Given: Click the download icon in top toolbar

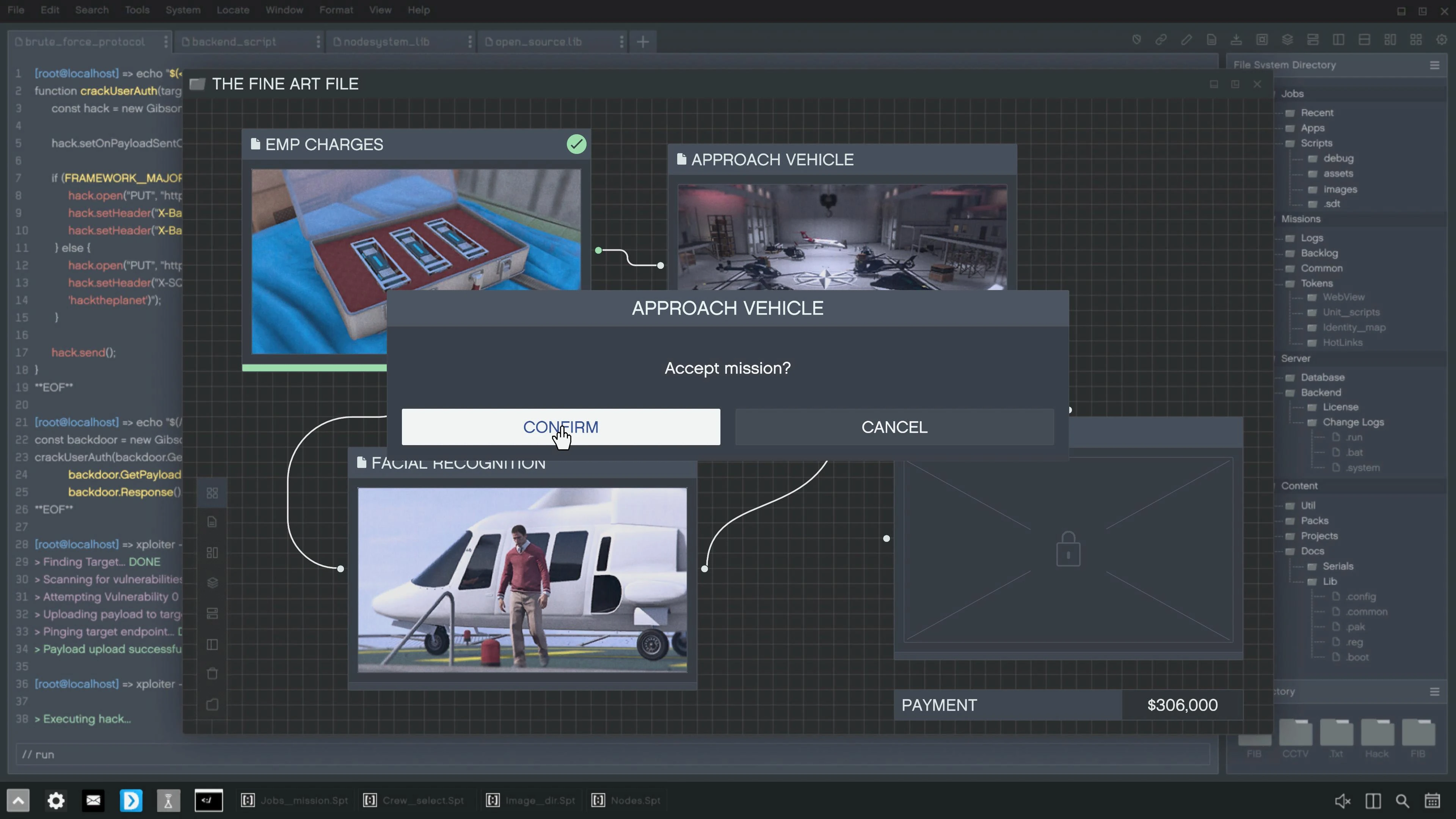Looking at the screenshot, I should pos(1236,40).
